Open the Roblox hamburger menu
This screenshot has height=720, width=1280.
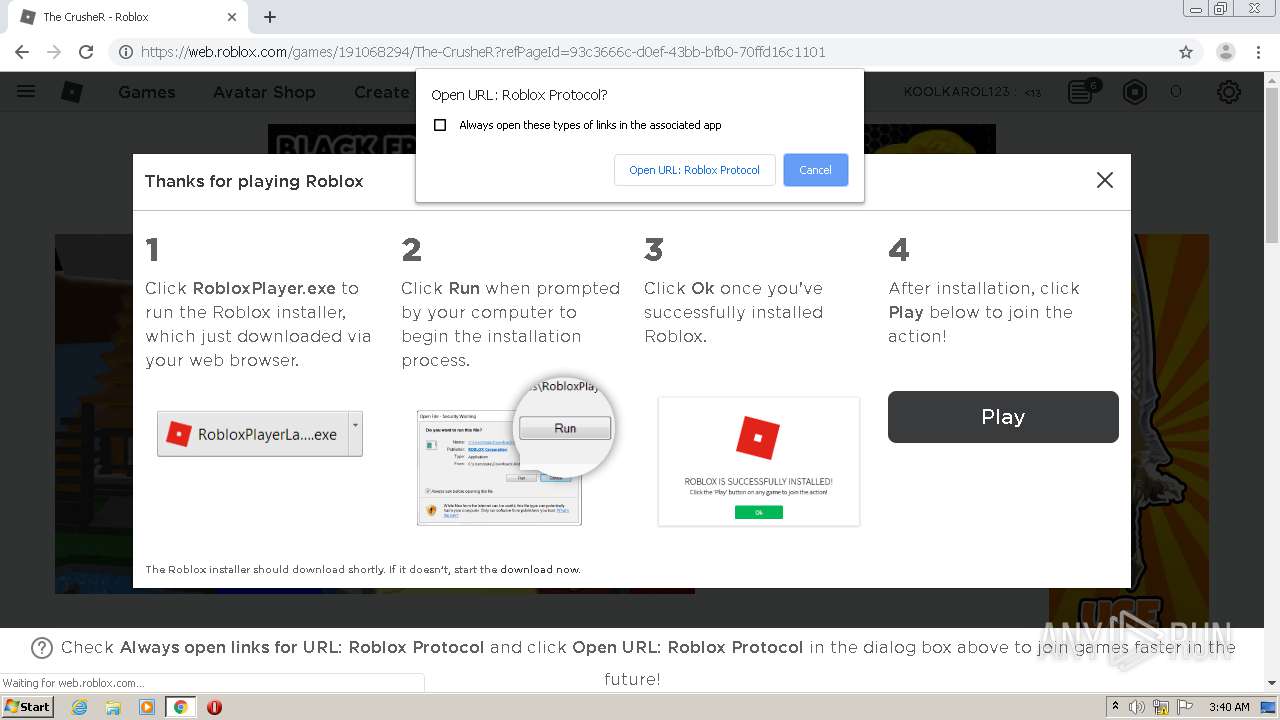(x=26, y=92)
